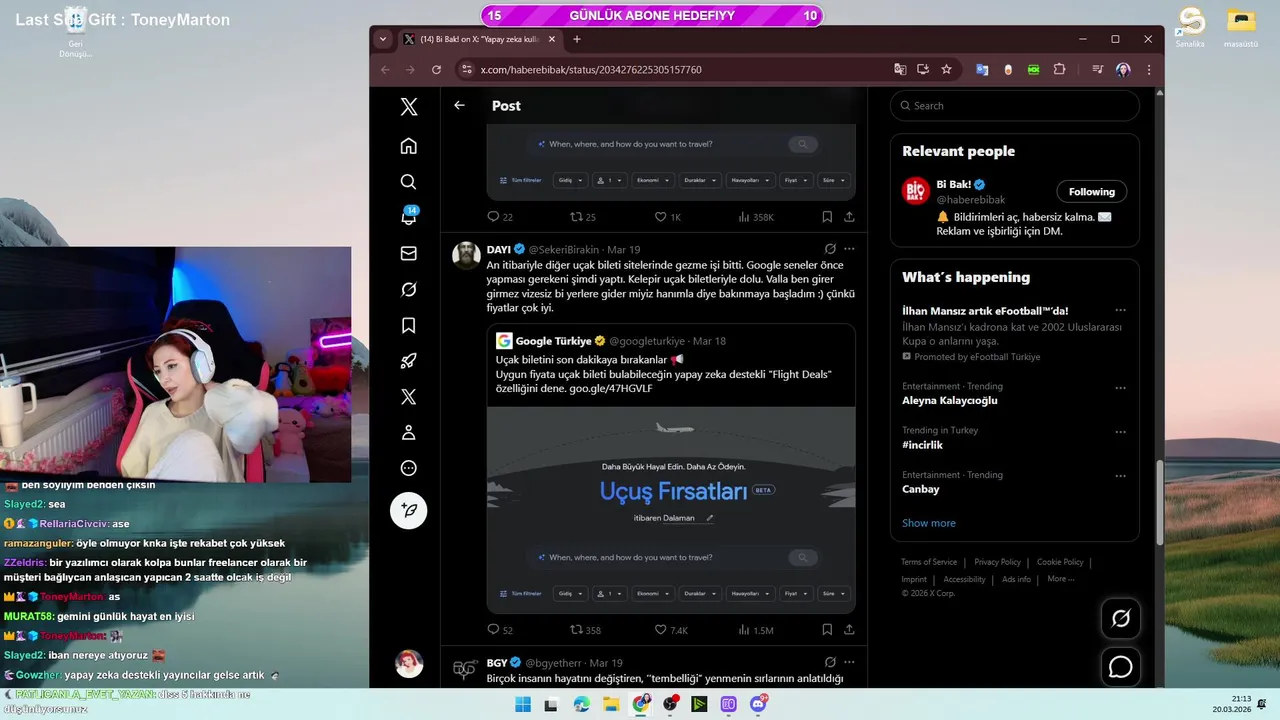Open Bookmarks in X sidebar
Image resolution: width=1280 pixels, height=720 pixels.
(x=408, y=325)
